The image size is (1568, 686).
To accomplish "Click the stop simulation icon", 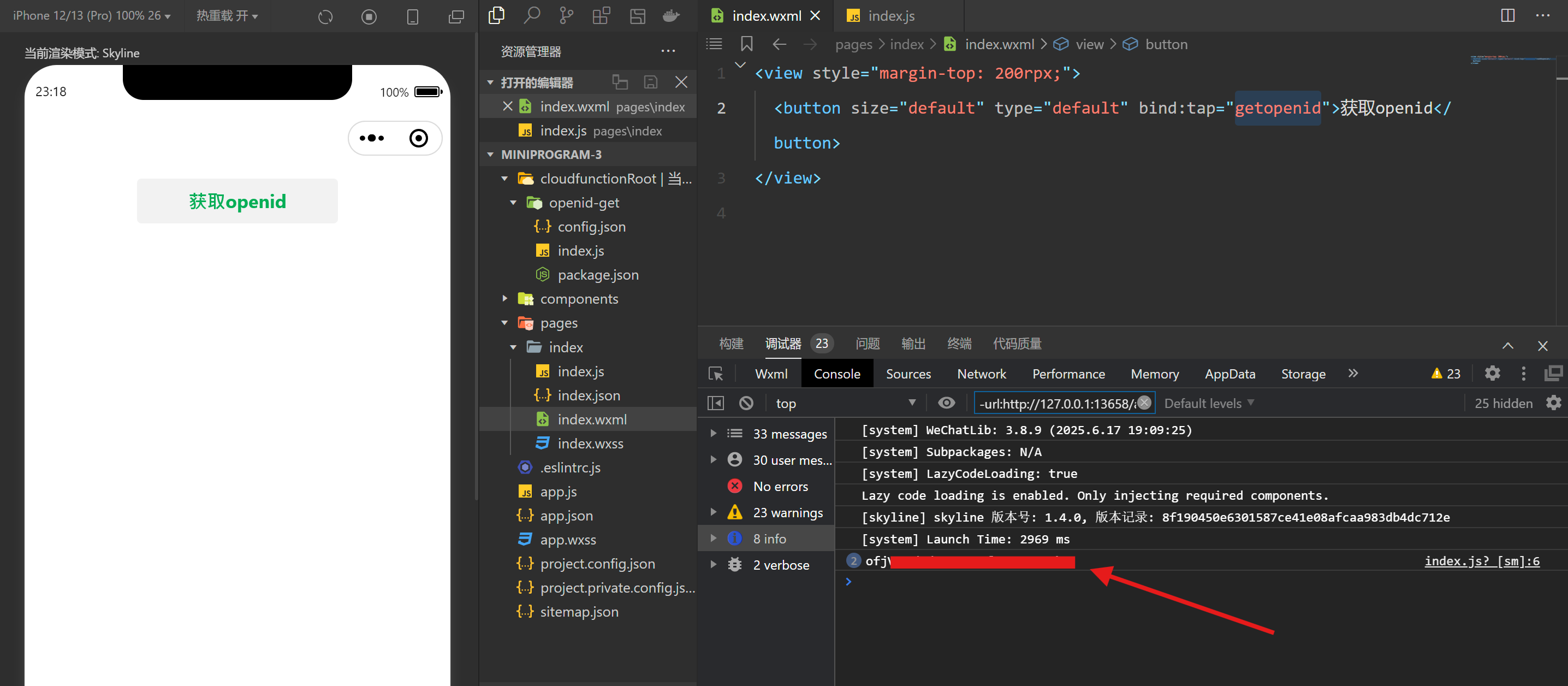I will coord(369,16).
